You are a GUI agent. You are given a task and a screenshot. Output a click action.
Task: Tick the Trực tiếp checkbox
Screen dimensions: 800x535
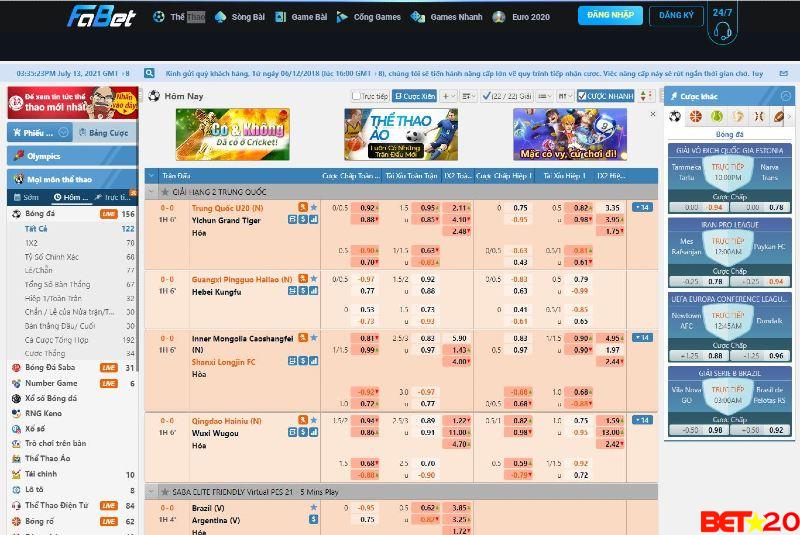(x=356, y=96)
